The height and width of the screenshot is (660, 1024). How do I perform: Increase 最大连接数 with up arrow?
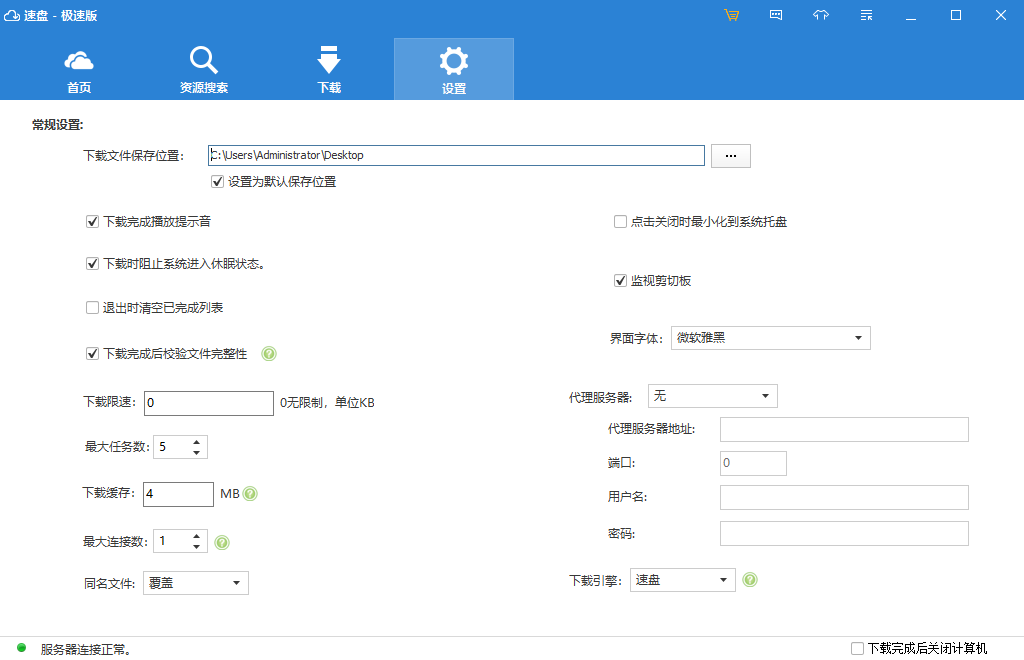pyautogui.click(x=197, y=537)
